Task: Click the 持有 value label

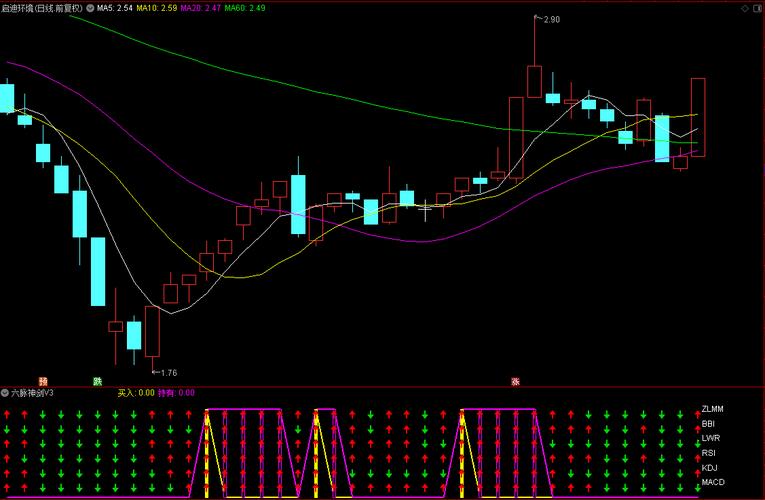Action: pyautogui.click(x=176, y=393)
